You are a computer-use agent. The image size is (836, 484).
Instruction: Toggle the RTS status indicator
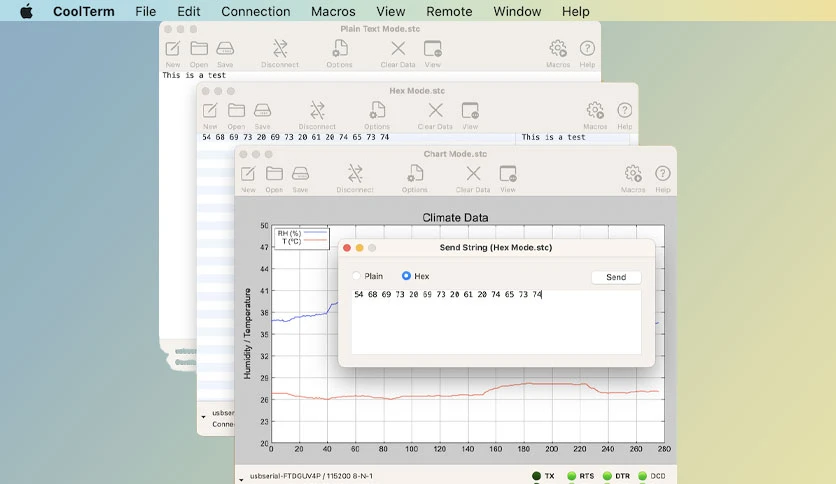click(x=572, y=476)
